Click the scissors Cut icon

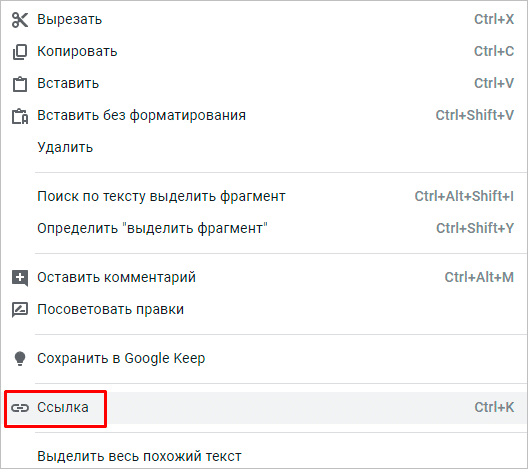click(x=20, y=20)
